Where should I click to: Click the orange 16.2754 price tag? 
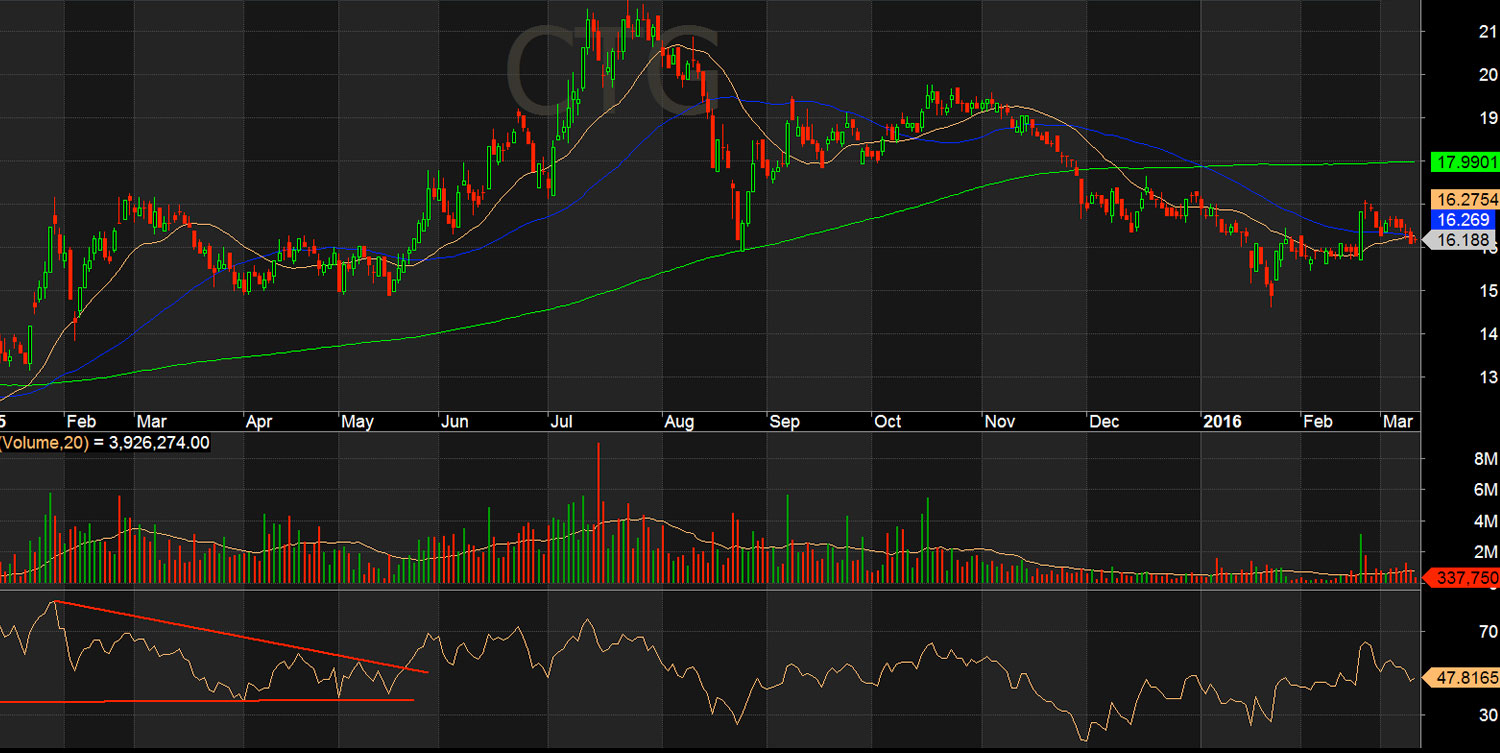pyautogui.click(x=1464, y=199)
